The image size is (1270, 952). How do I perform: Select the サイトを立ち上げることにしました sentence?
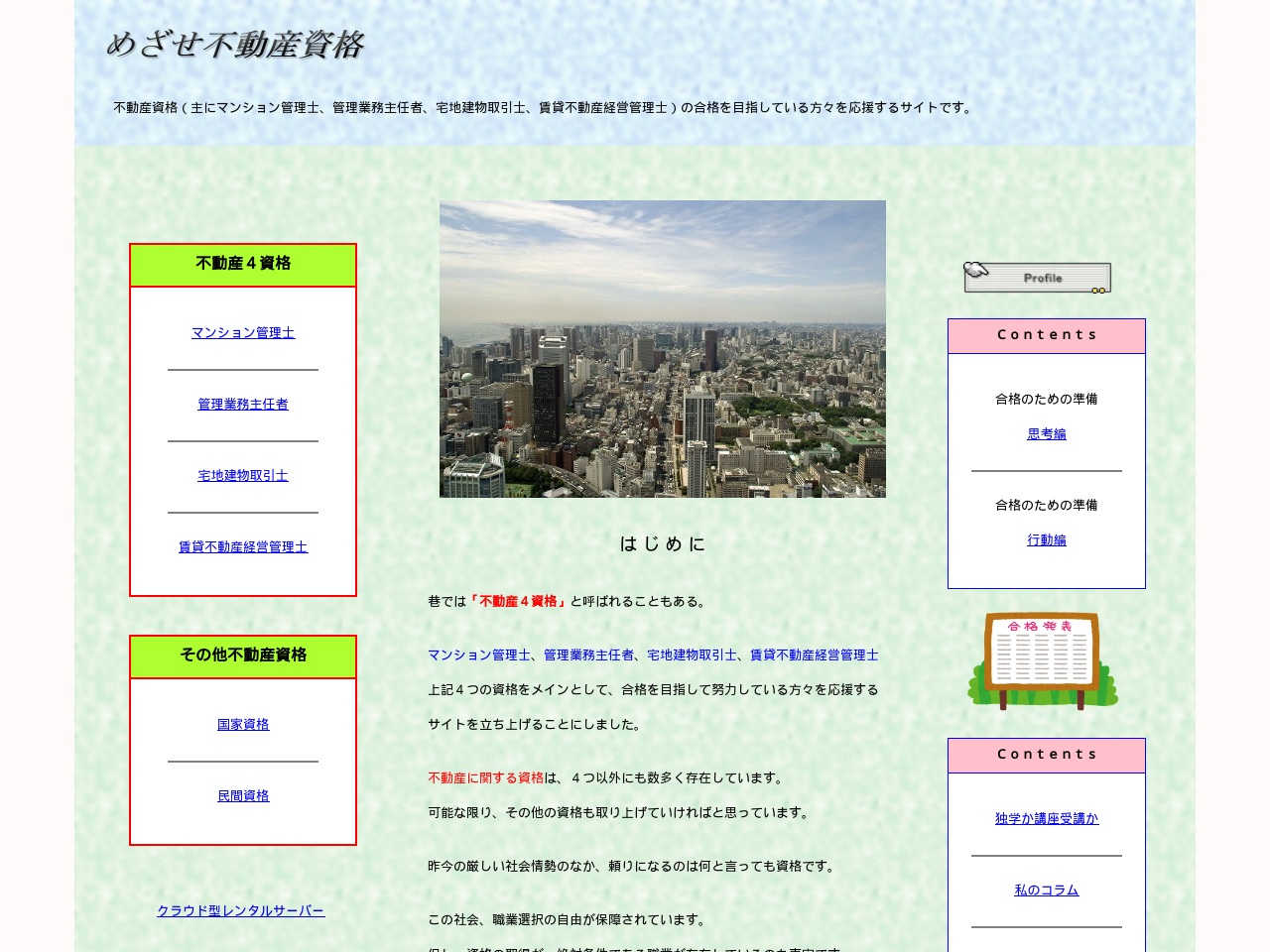(537, 725)
